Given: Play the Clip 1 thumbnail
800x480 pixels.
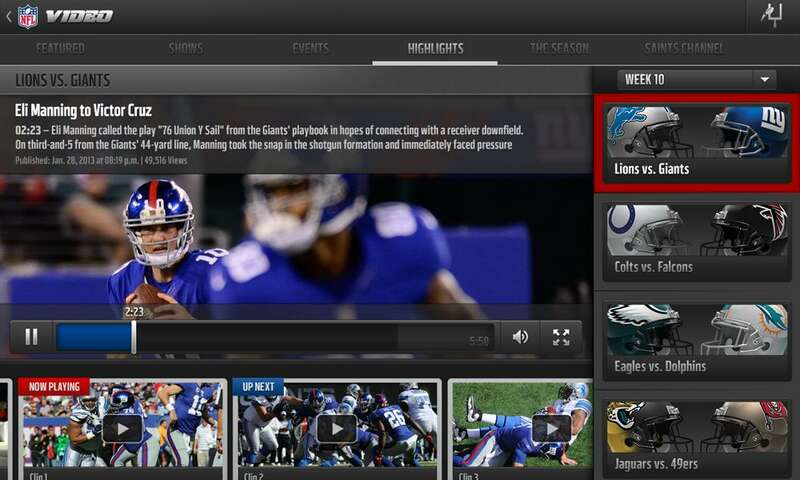Looking at the screenshot, I should 123,427.
